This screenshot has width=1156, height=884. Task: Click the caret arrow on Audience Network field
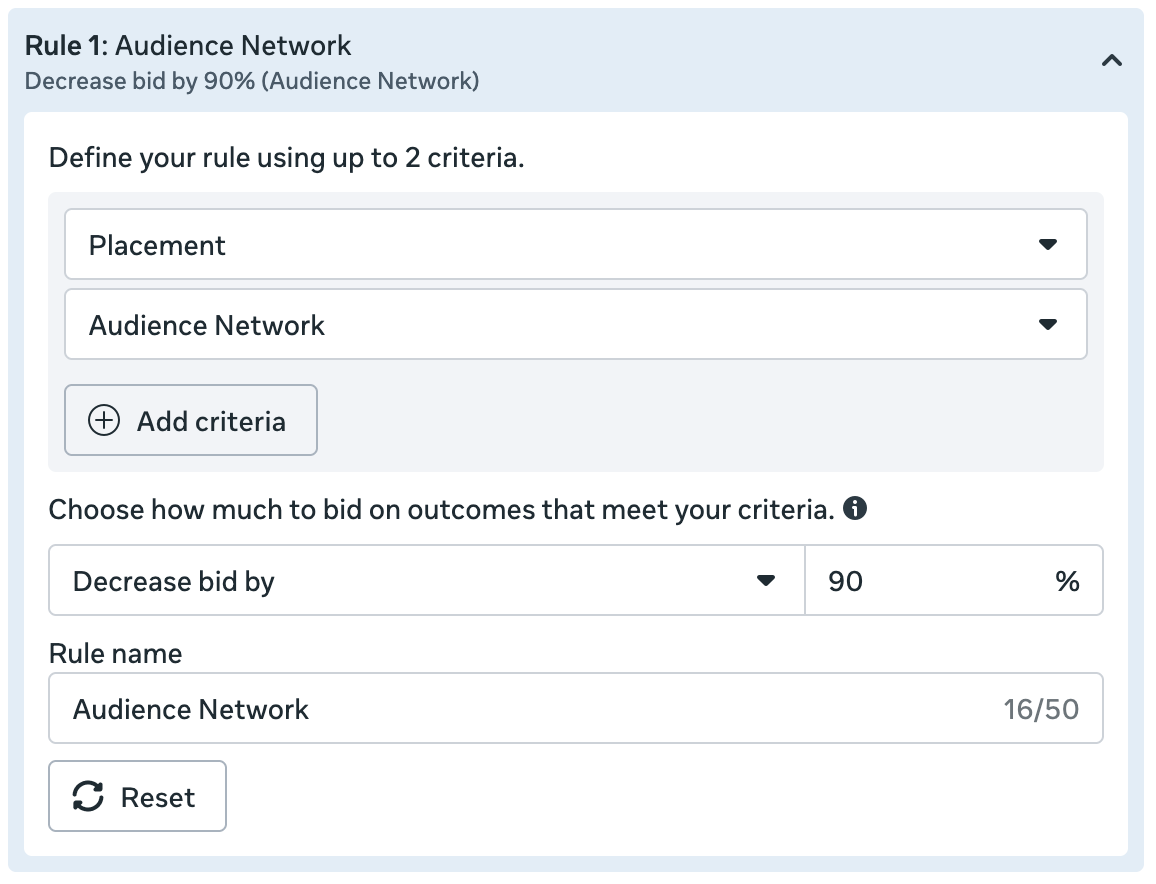[x=1047, y=325]
